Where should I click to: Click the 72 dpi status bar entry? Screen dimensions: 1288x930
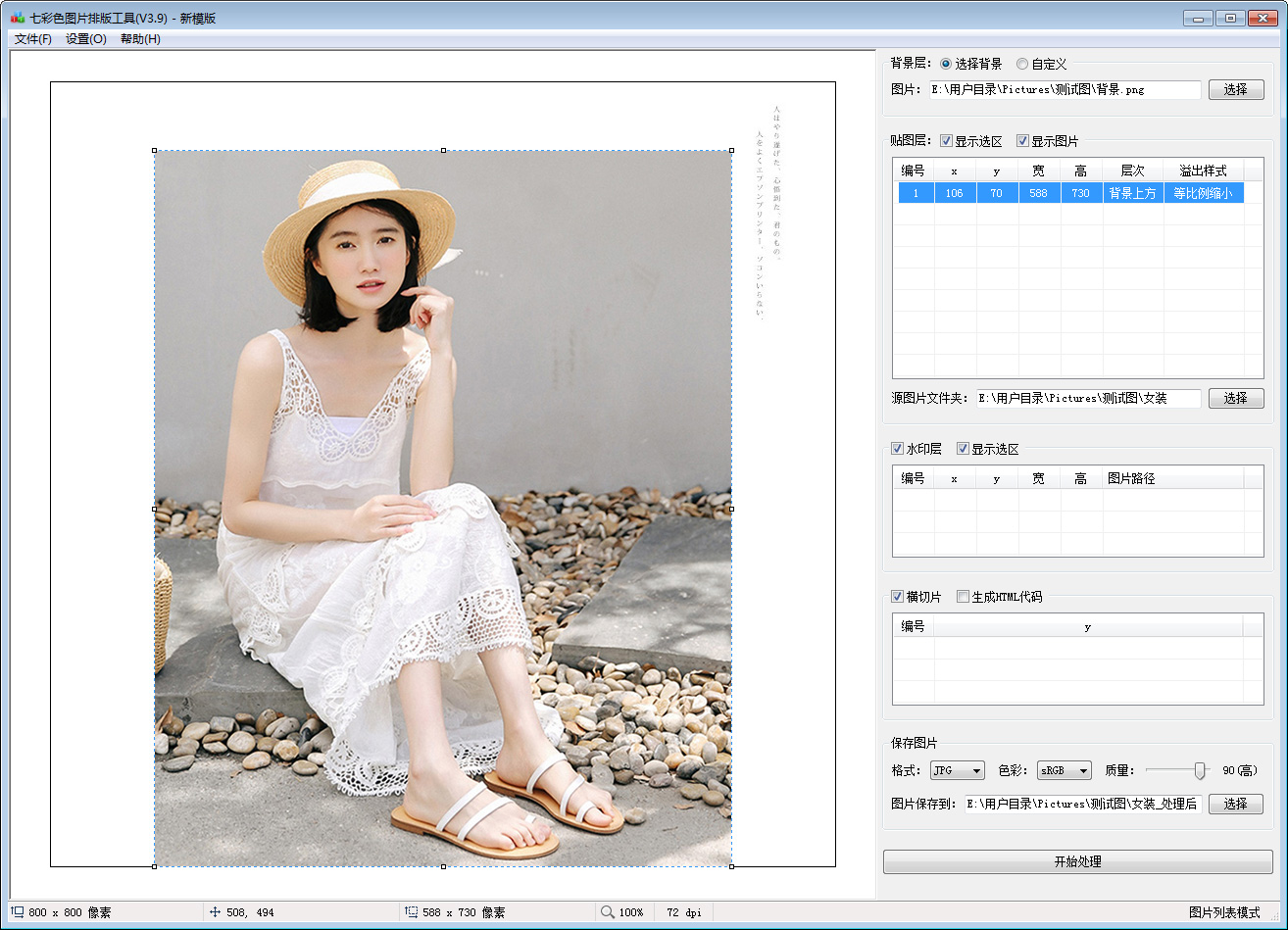pyautogui.click(x=683, y=912)
